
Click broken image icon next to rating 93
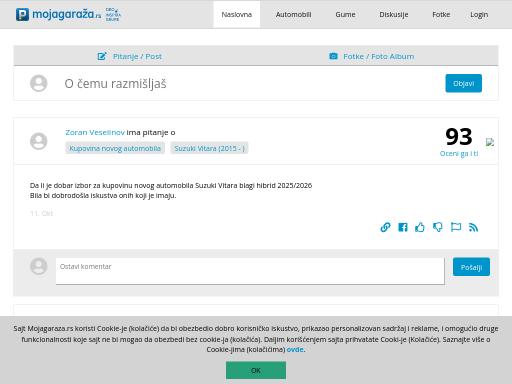[x=490, y=142]
